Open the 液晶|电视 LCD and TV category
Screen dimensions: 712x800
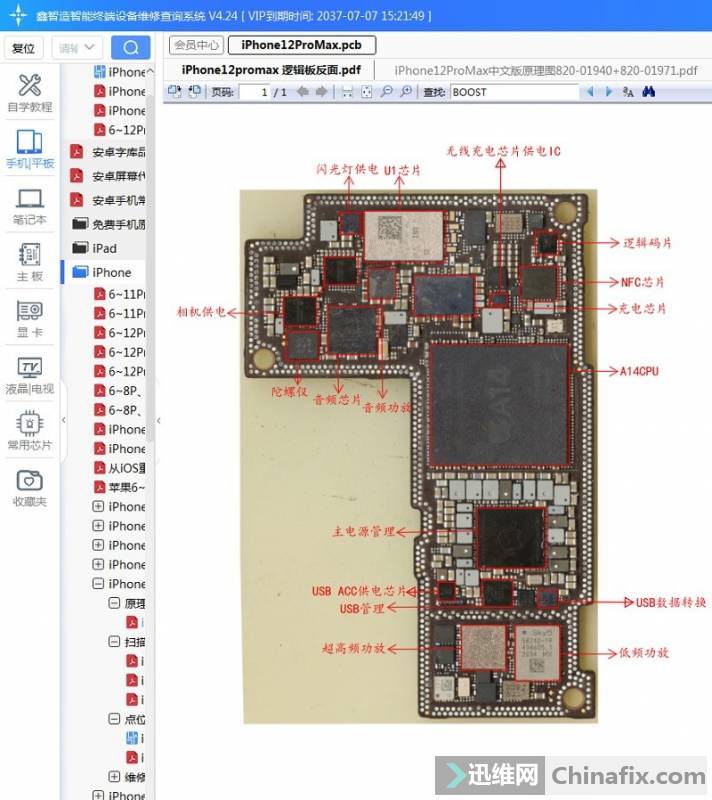30,375
